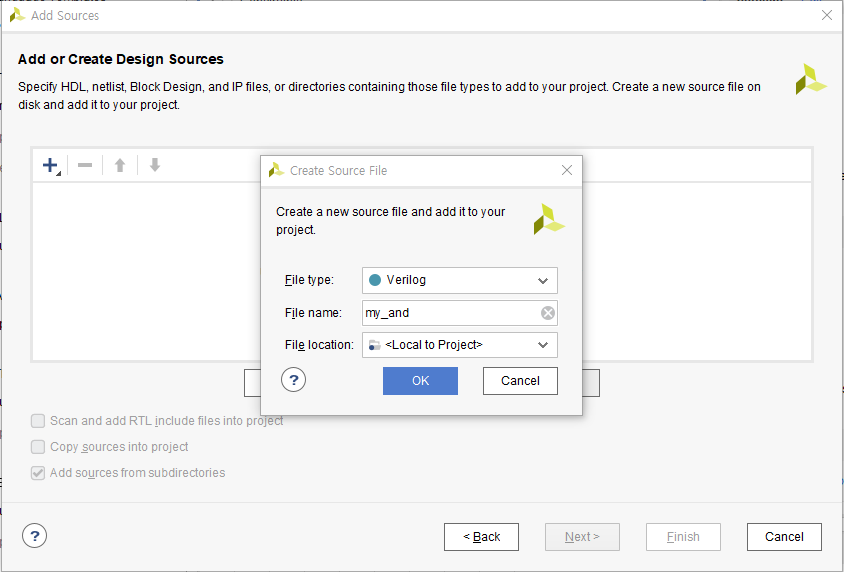Cancel the Create Source File dialog

[520, 381]
